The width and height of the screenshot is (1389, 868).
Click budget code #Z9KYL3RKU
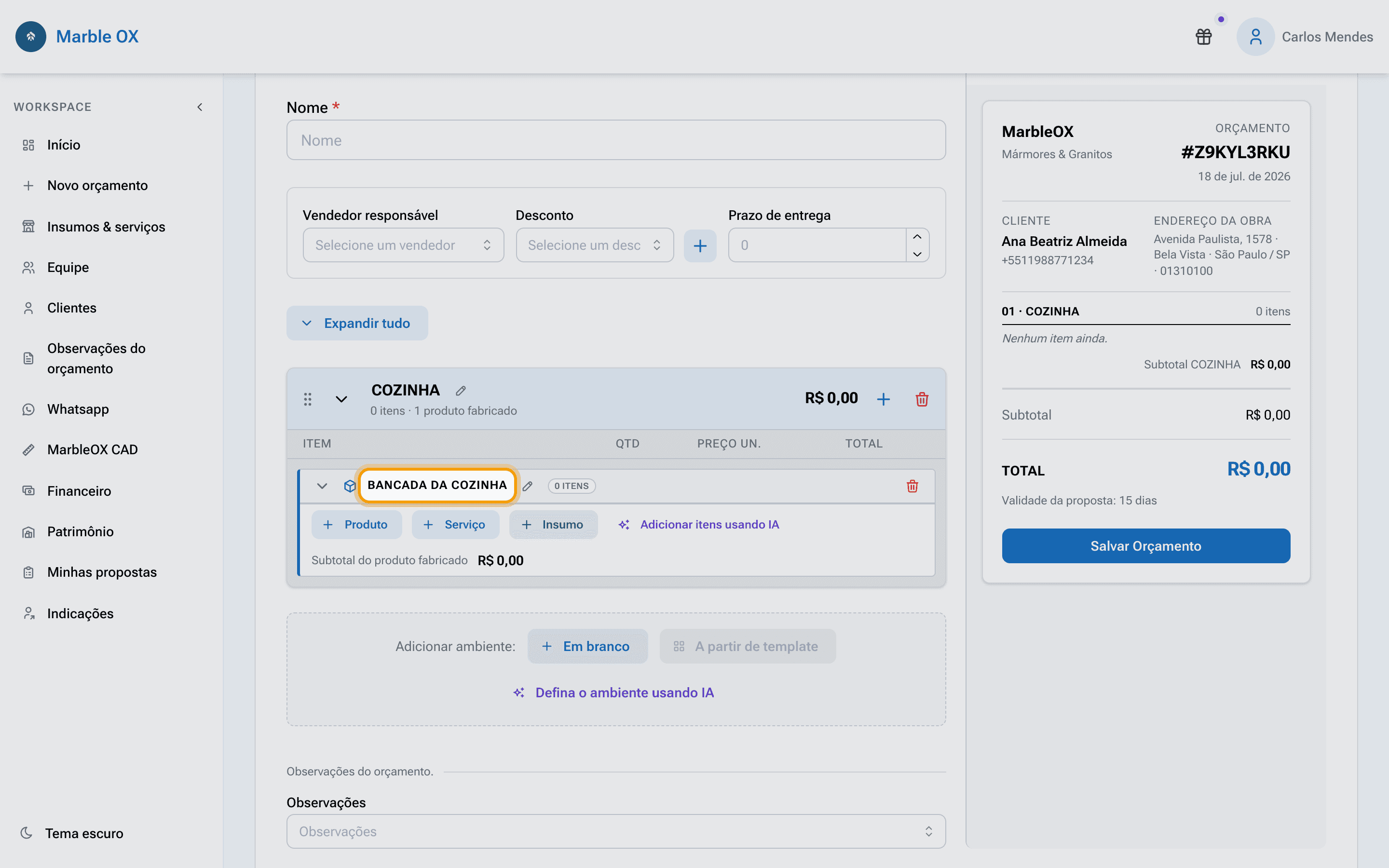pyautogui.click(x=1235, y=152)
